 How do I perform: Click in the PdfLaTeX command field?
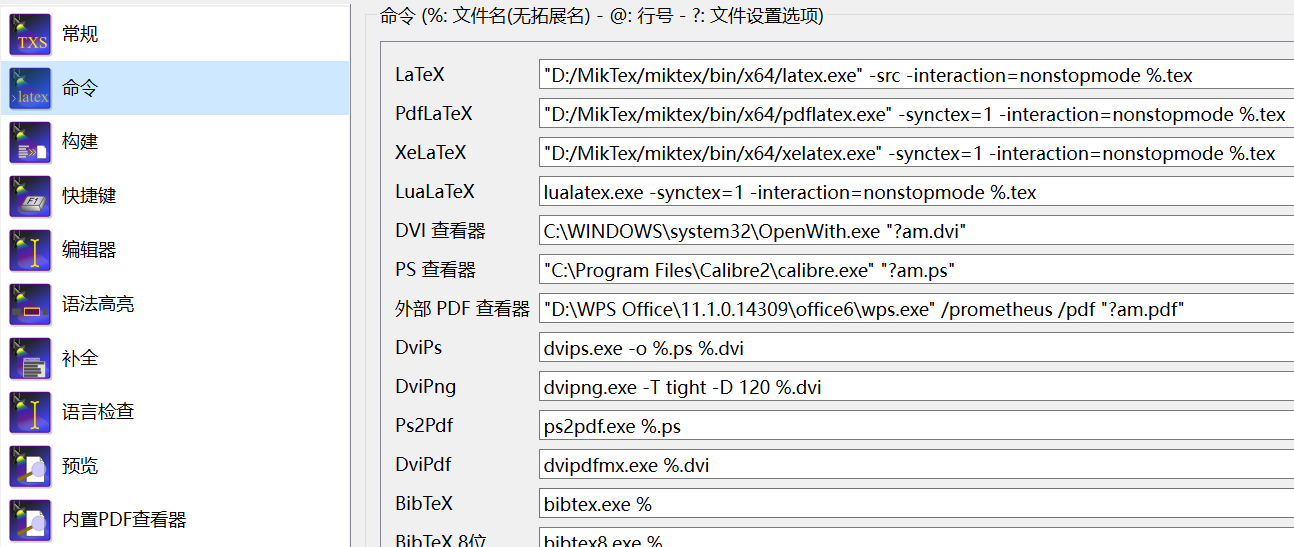pos(916,114)
